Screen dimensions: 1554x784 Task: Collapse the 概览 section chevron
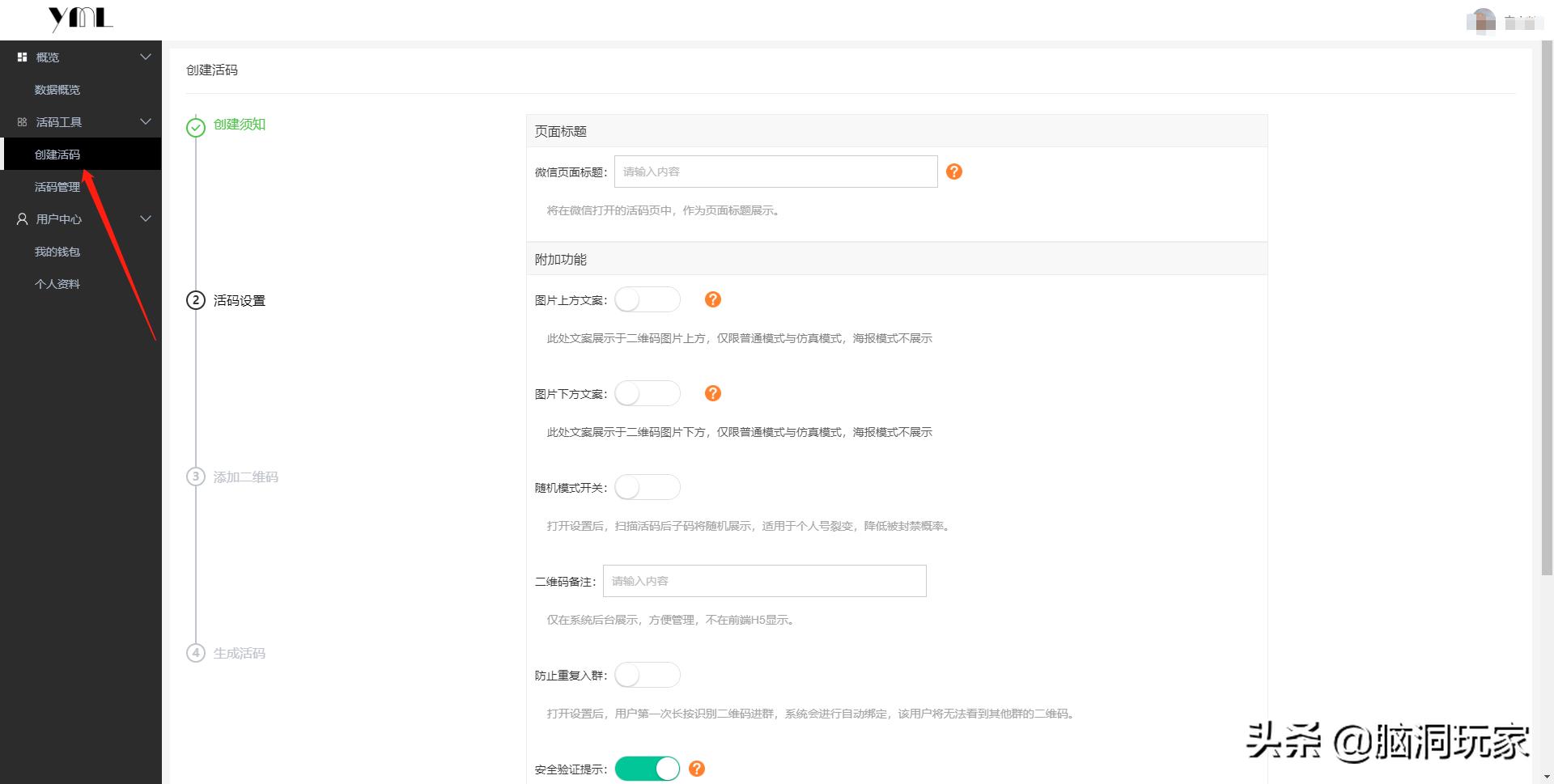146,57
